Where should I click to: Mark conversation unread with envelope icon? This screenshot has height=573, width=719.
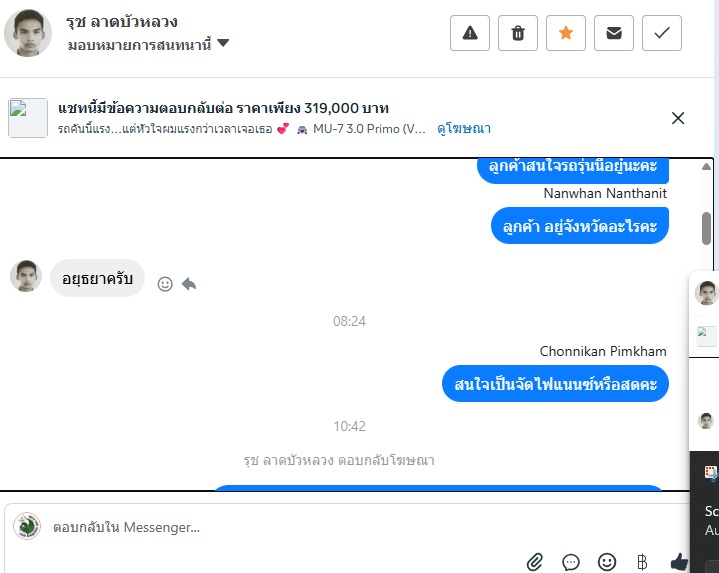pos(614,33)
